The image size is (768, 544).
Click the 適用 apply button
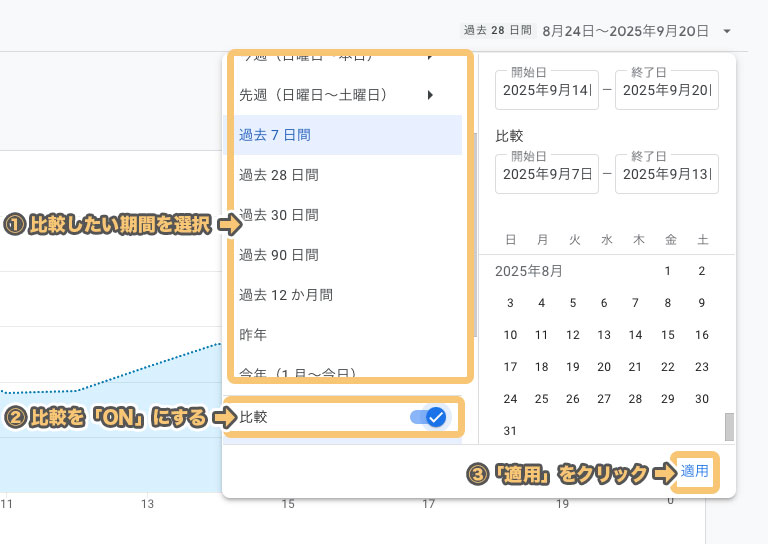(x=695, y=470)
